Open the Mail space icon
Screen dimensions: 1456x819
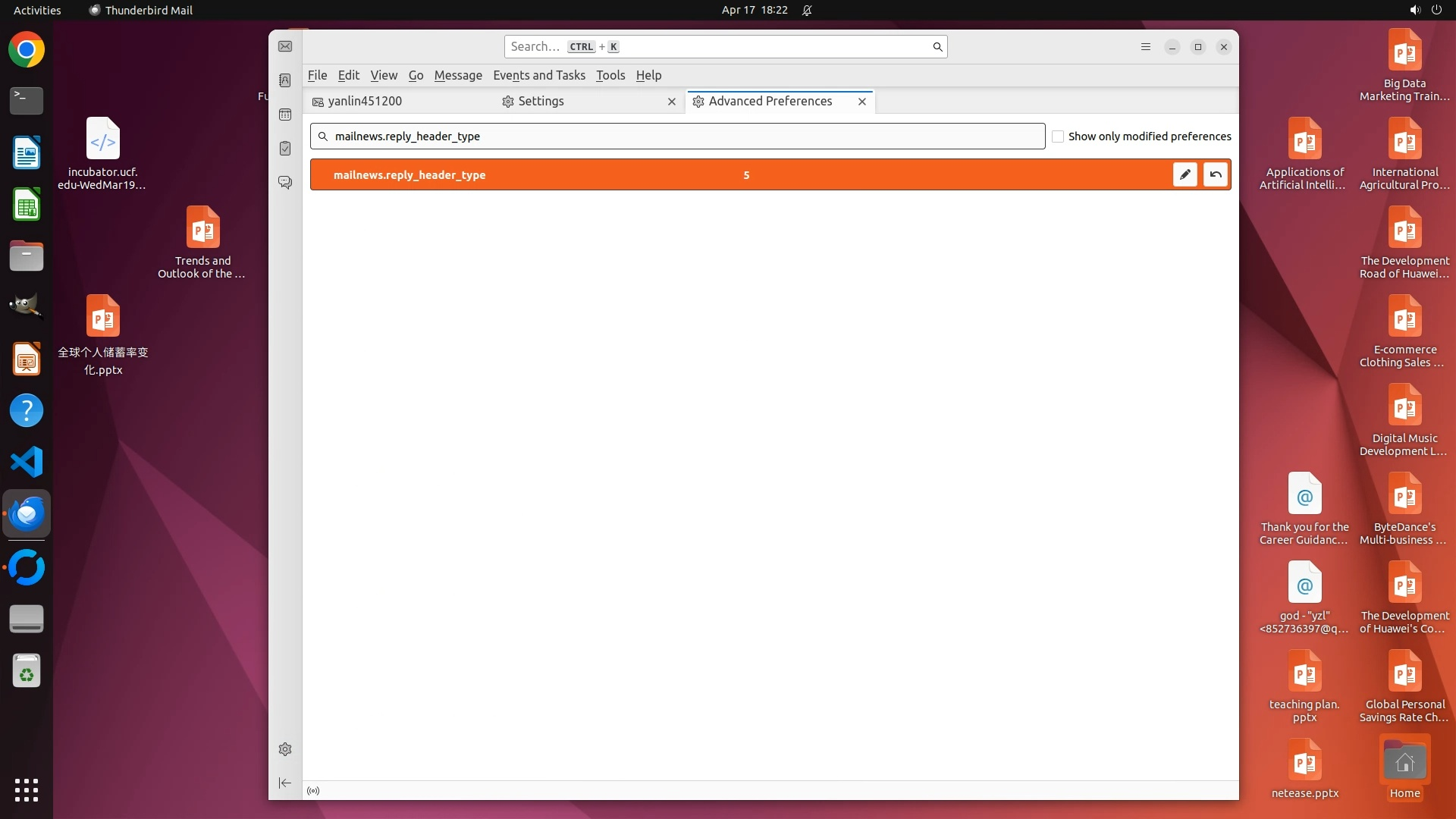[285, 47]
